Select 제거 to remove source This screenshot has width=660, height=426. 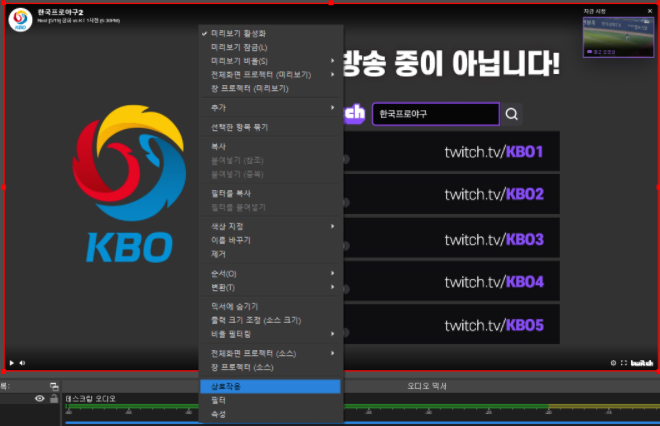[x=270, y=254]
